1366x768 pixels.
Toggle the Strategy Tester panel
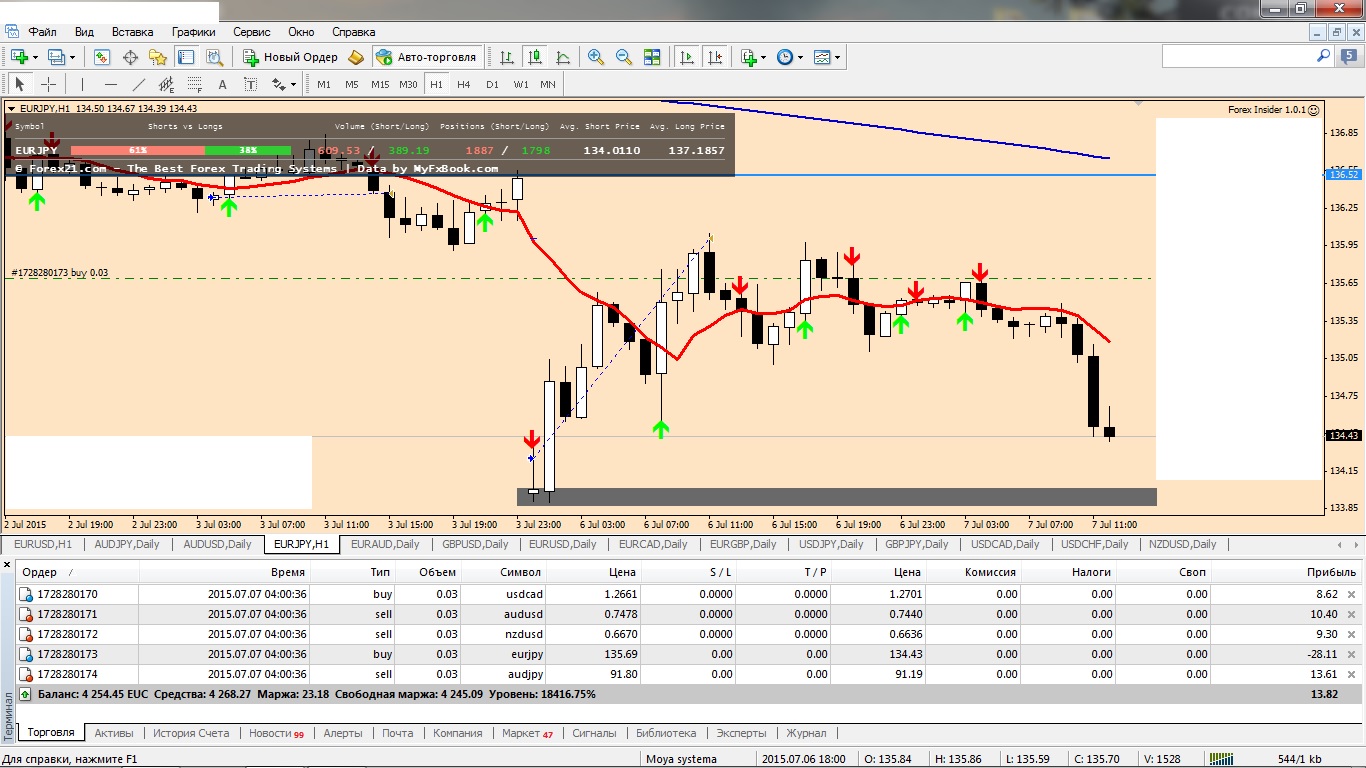pos(213,57)
